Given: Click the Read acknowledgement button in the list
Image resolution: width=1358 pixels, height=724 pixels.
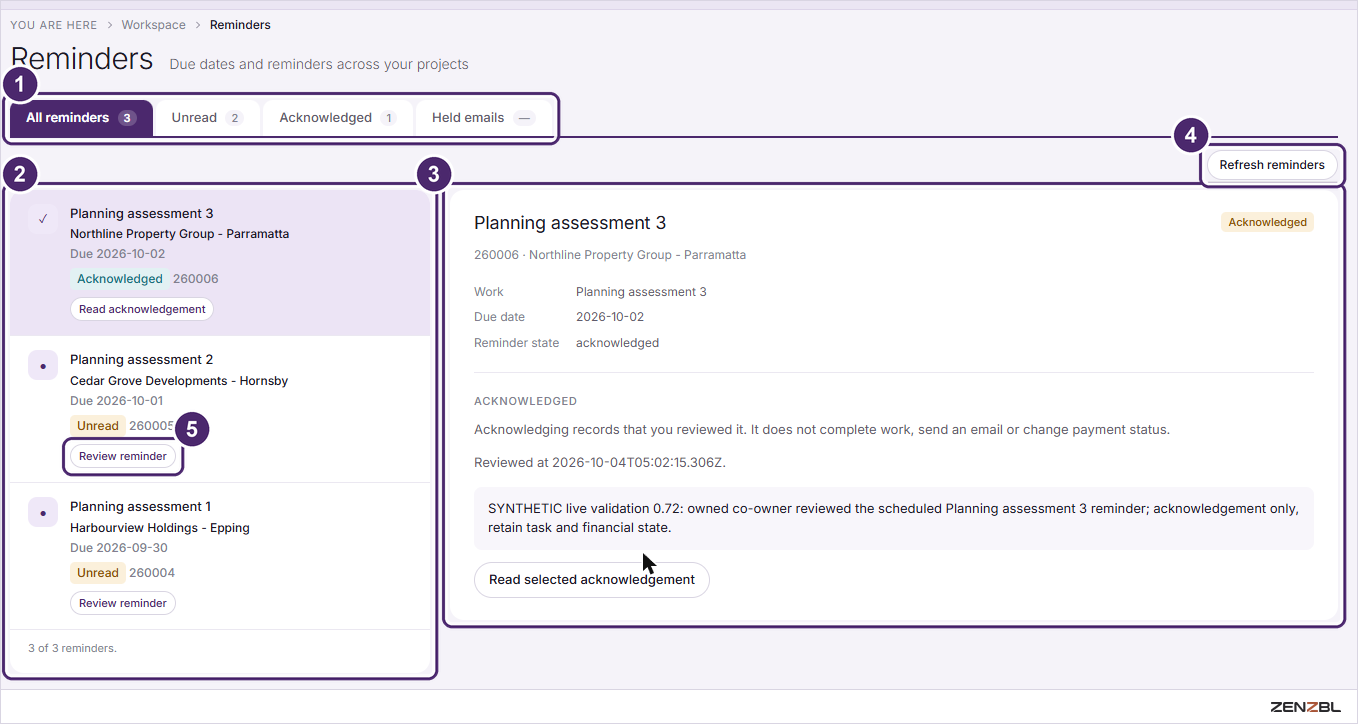Looking at the screenshot, I should (x=142, y=309).
